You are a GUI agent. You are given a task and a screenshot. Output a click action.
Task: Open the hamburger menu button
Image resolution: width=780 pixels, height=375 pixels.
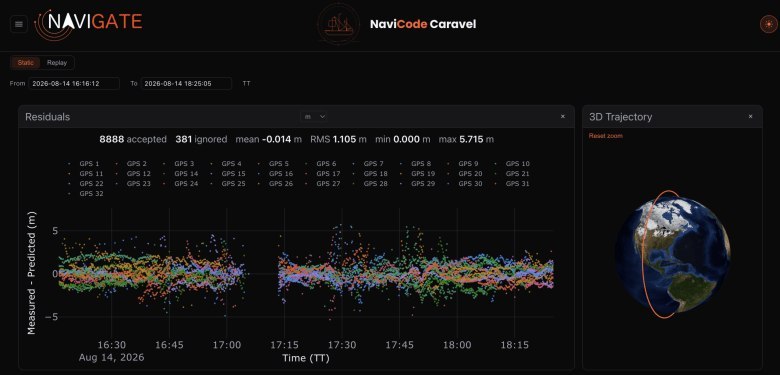[x=19, y=24]
